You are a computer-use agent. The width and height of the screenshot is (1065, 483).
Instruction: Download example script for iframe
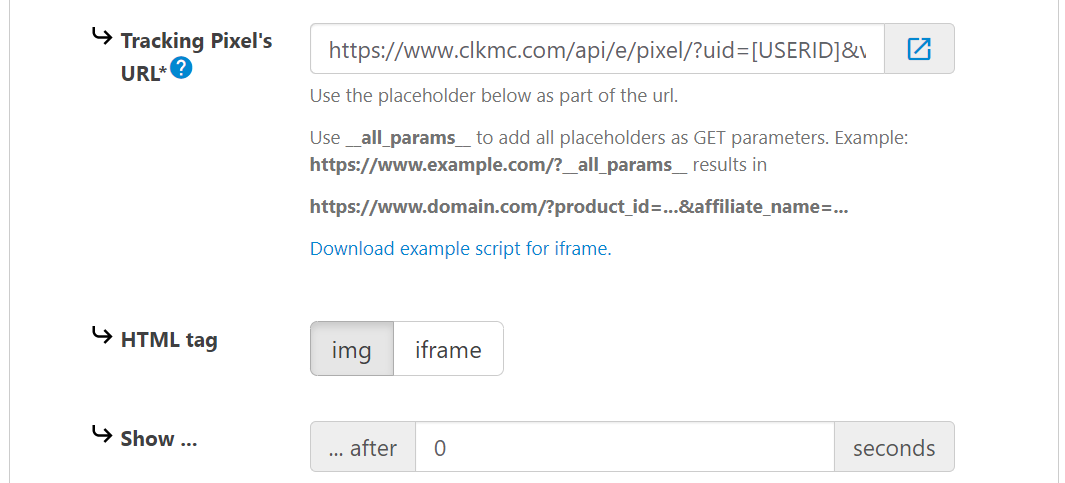(459, 249)
